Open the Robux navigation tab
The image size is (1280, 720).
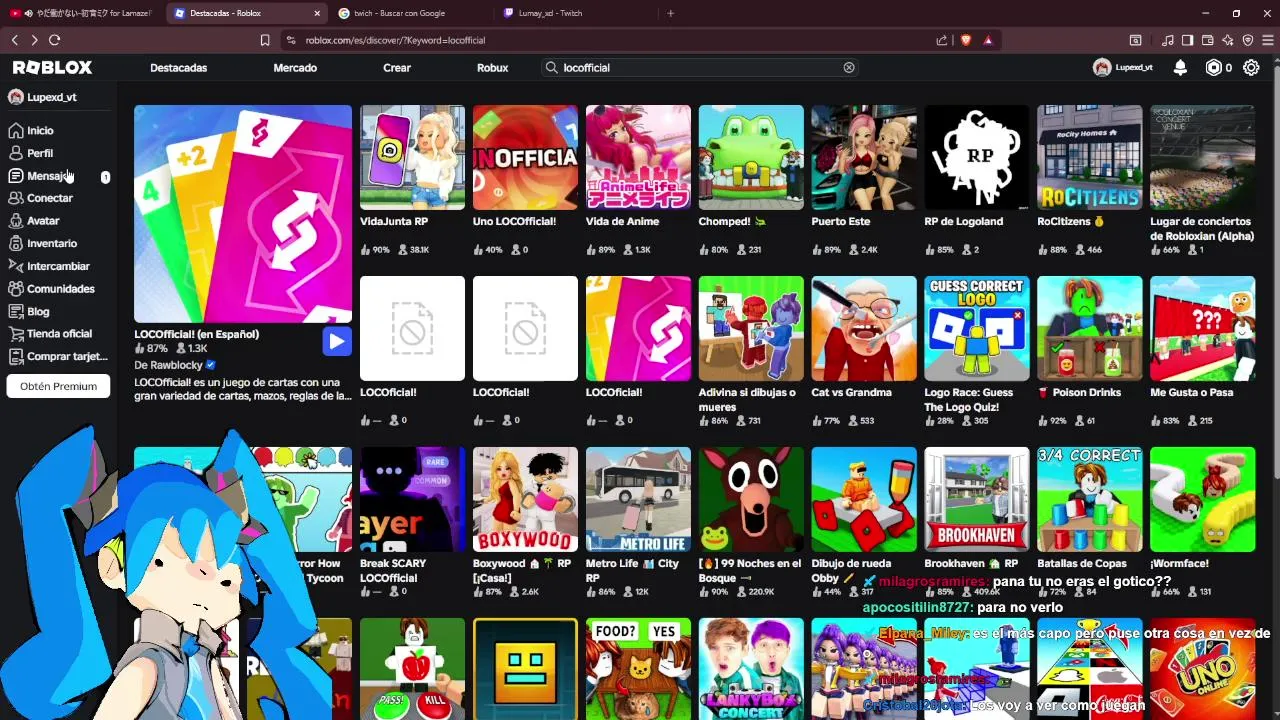492,68
